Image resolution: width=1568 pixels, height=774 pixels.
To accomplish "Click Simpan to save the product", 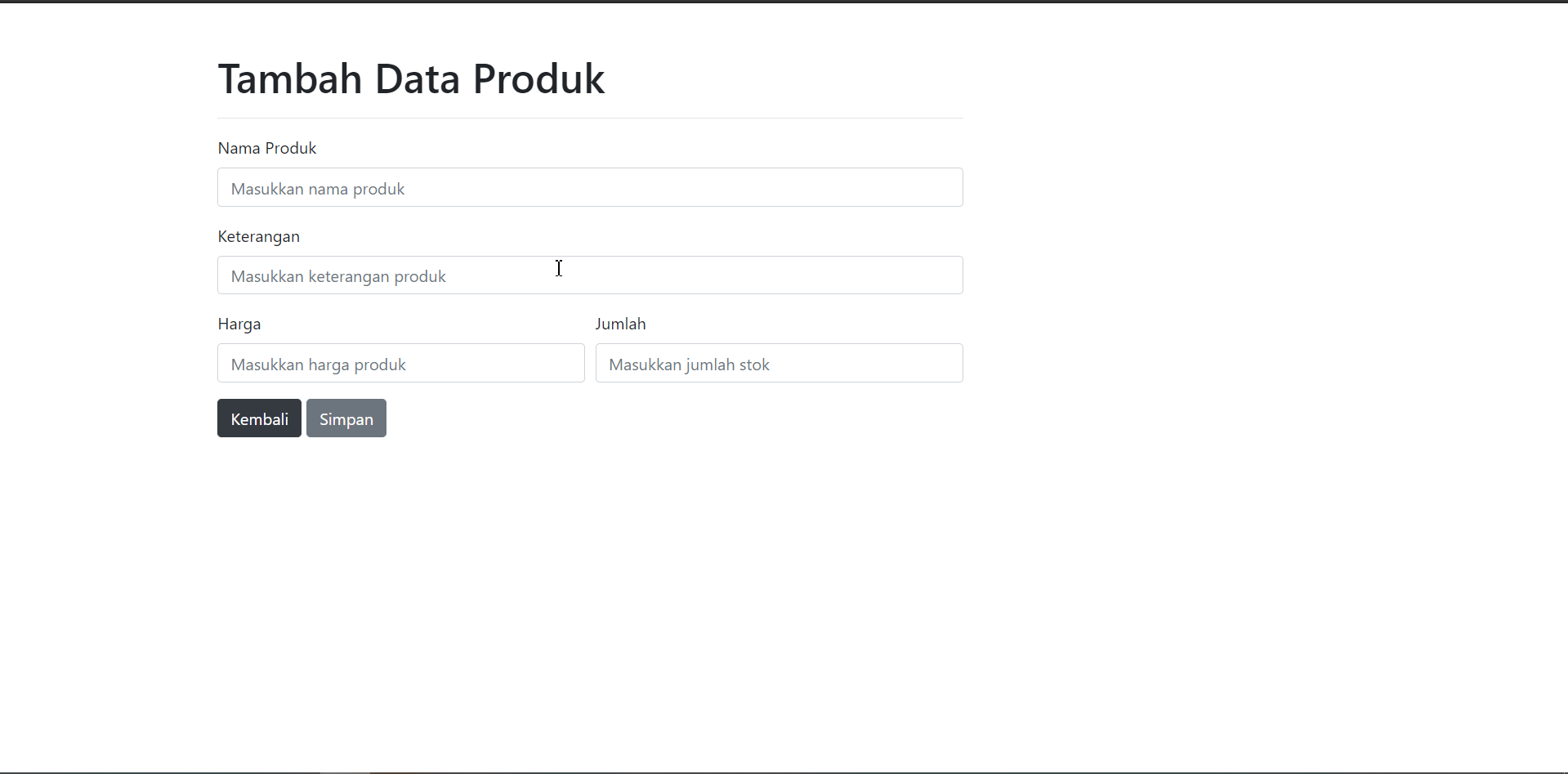I will coord(346,418).
